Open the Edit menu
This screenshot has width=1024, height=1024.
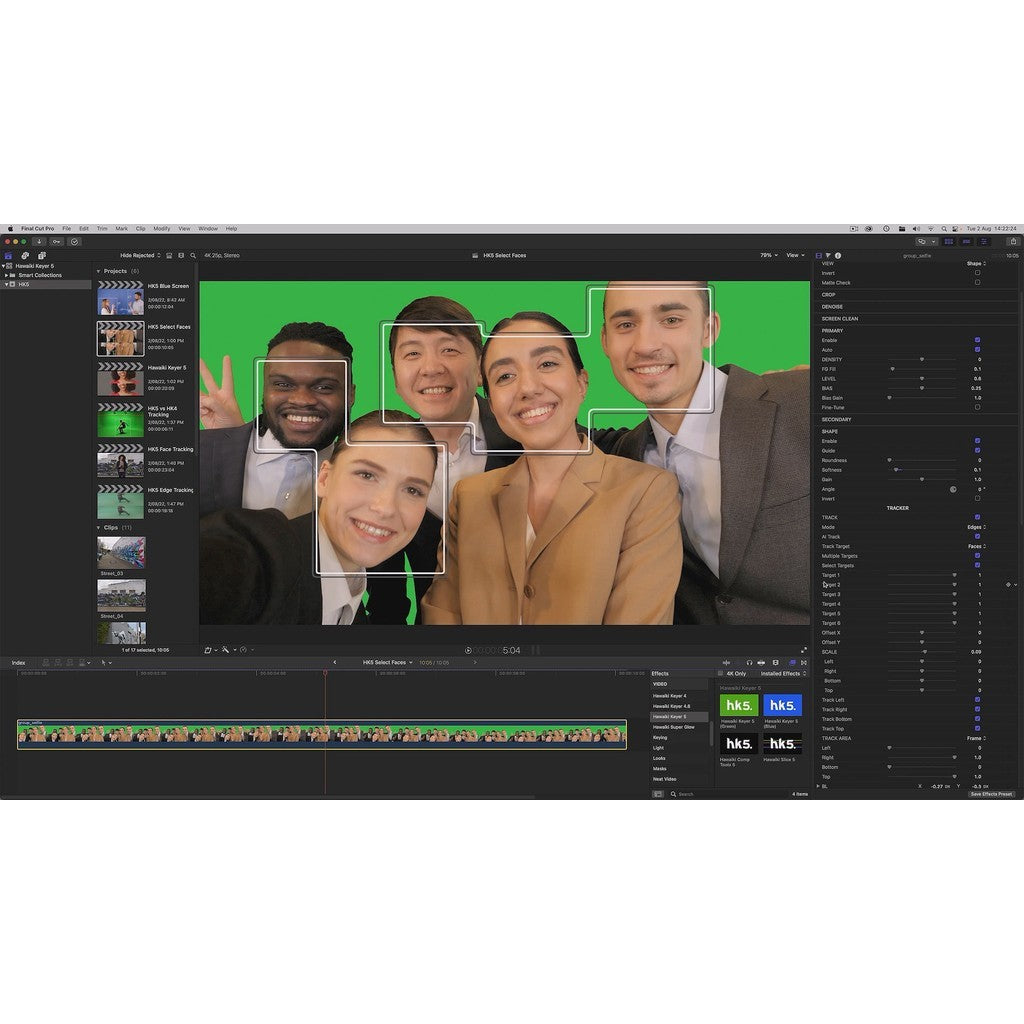tap(84, 229)
